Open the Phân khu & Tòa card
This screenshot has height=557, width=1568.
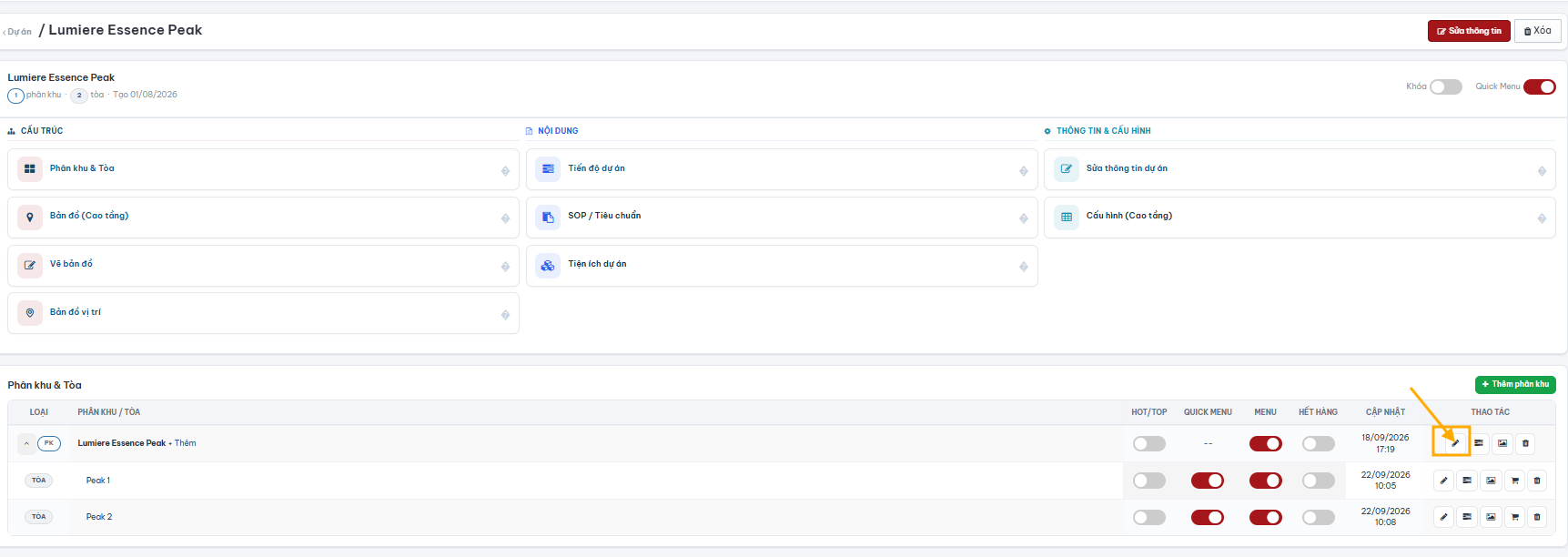263,169
